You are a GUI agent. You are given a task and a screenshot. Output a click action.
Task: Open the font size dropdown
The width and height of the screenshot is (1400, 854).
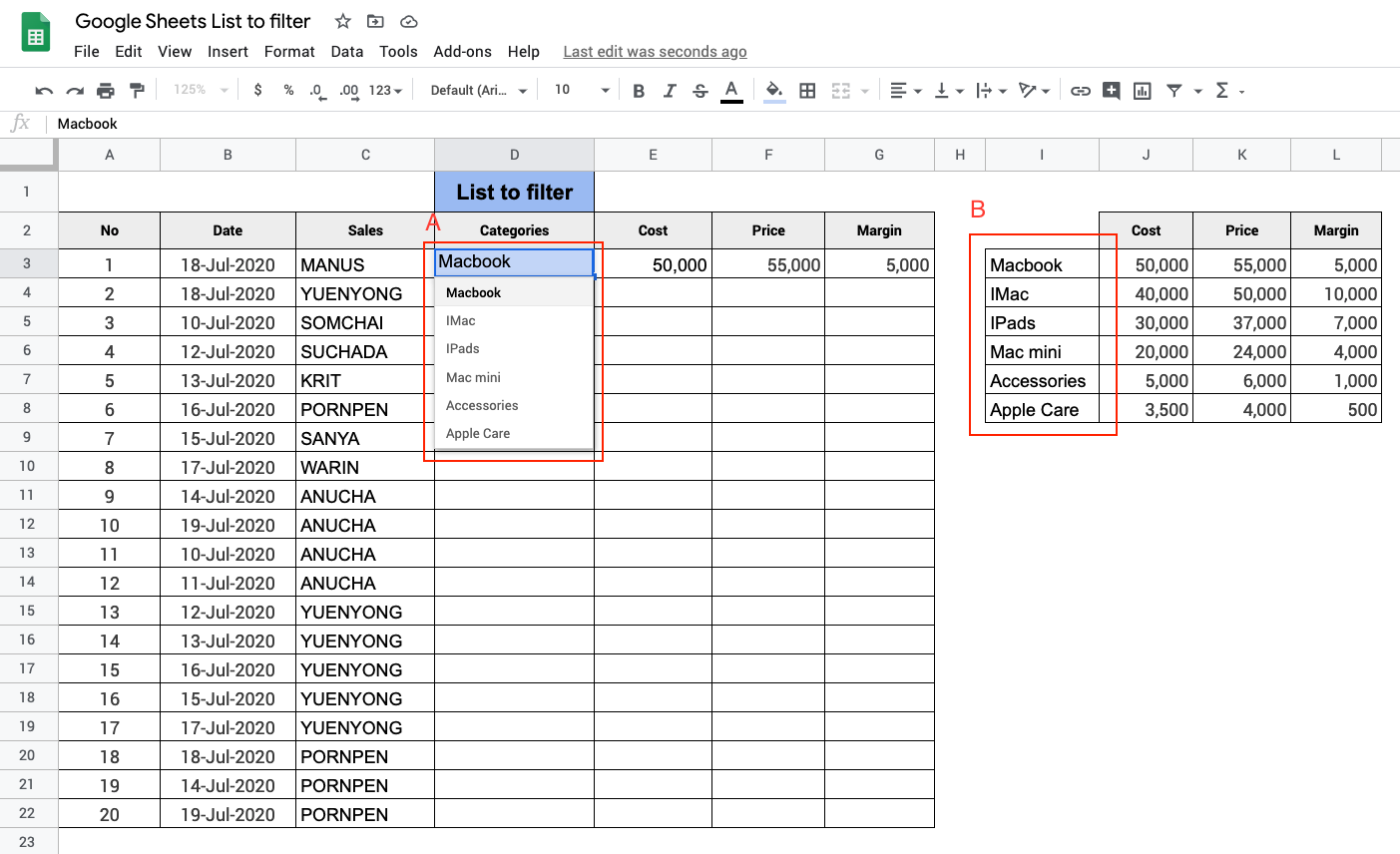(581, 91)
